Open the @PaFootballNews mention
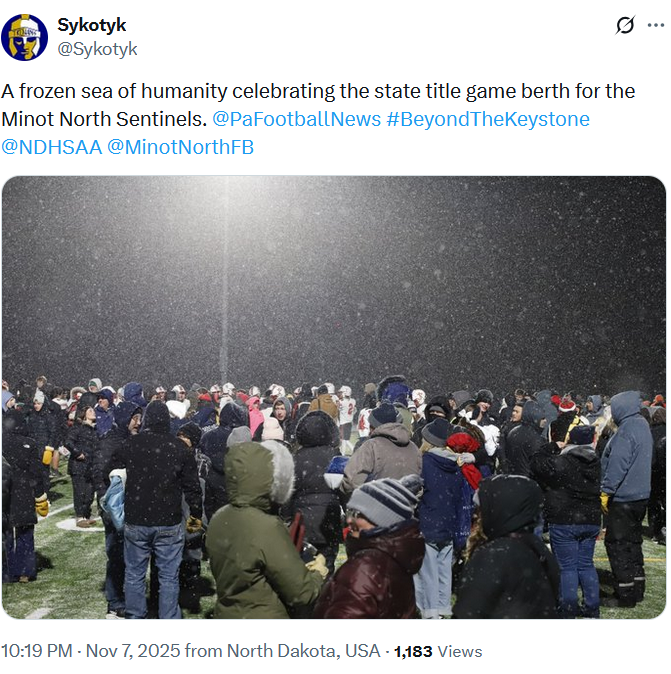 click(296, 119)
